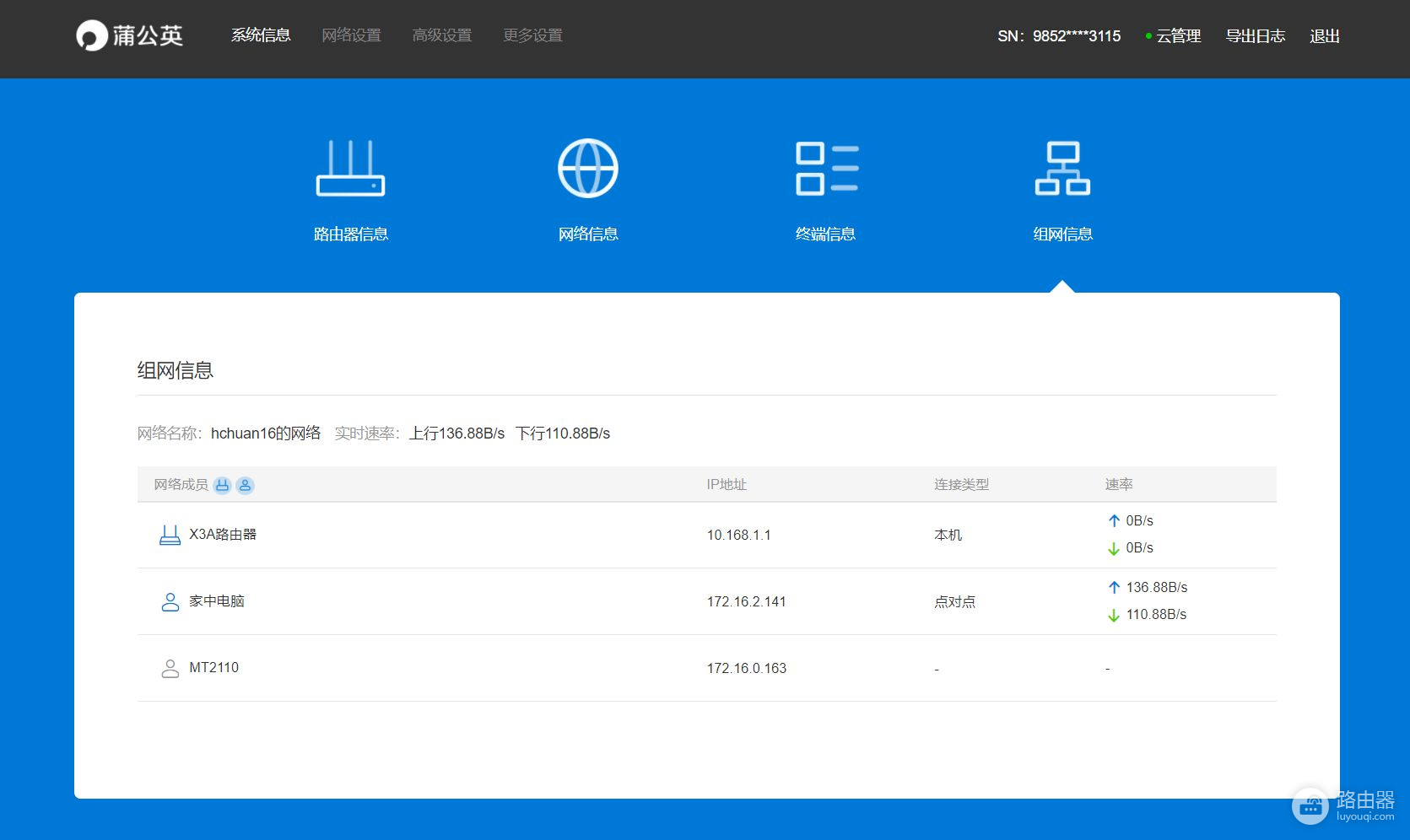
Task: Click the 蒲公英 logo
Action: (129, 35)
